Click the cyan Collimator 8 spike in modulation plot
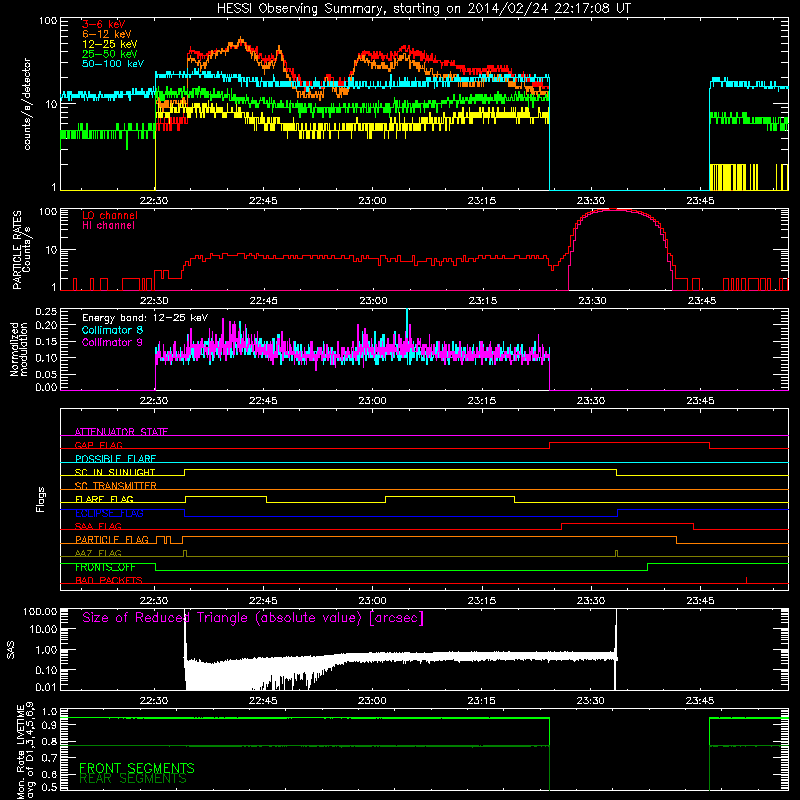 407,321
